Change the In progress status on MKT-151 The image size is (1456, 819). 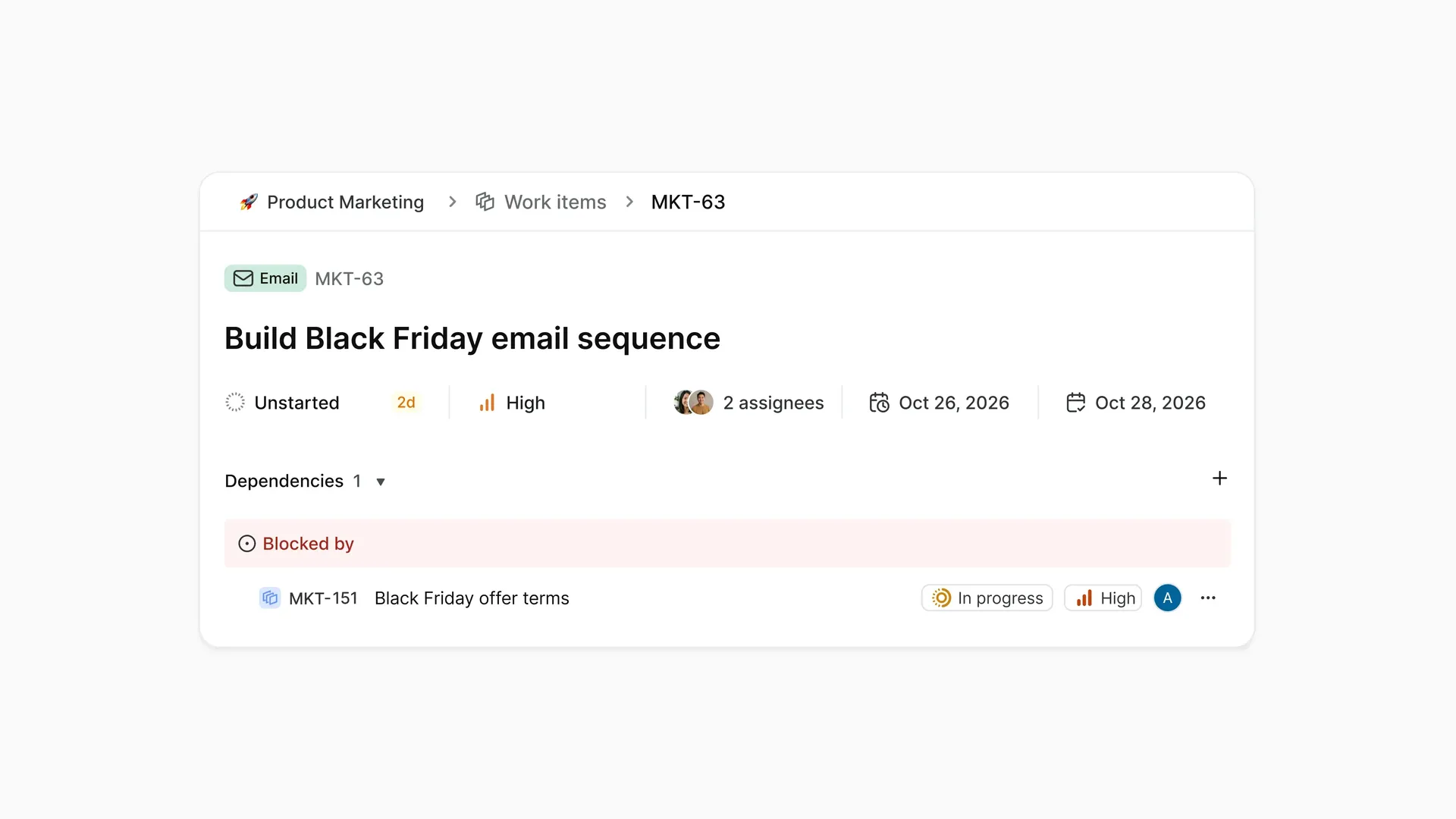click(x=987, y=598)
